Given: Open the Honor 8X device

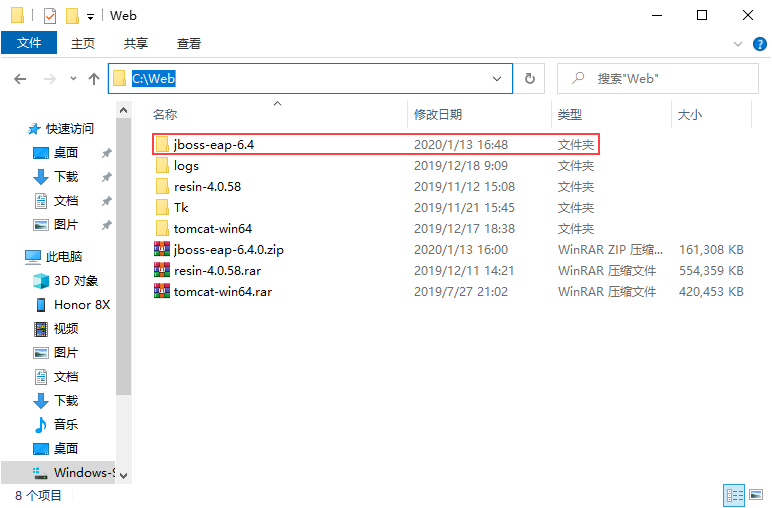Looking at the screenshot, I should (x=72, y=305).
